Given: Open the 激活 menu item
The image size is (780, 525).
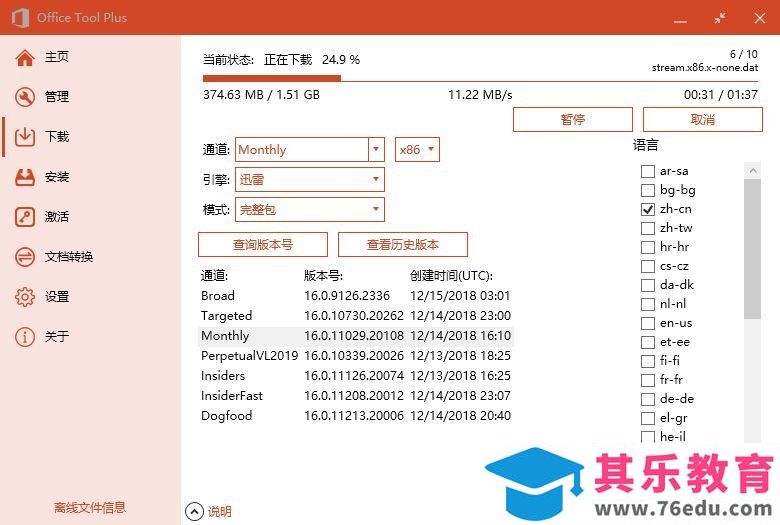Looking at the screenshot, I should coord(56,216).
